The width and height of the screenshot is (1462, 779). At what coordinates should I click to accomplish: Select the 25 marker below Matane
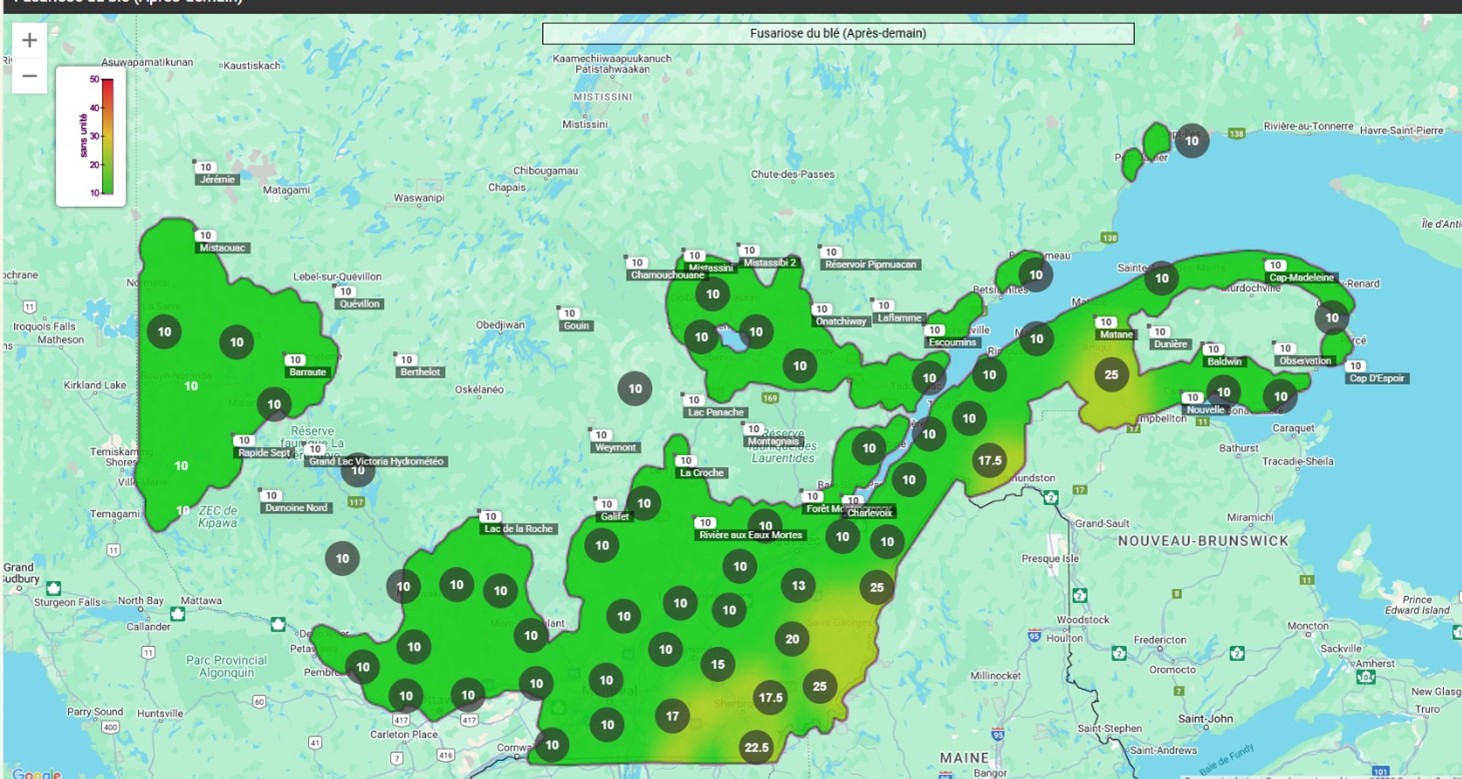point(1111,376)
